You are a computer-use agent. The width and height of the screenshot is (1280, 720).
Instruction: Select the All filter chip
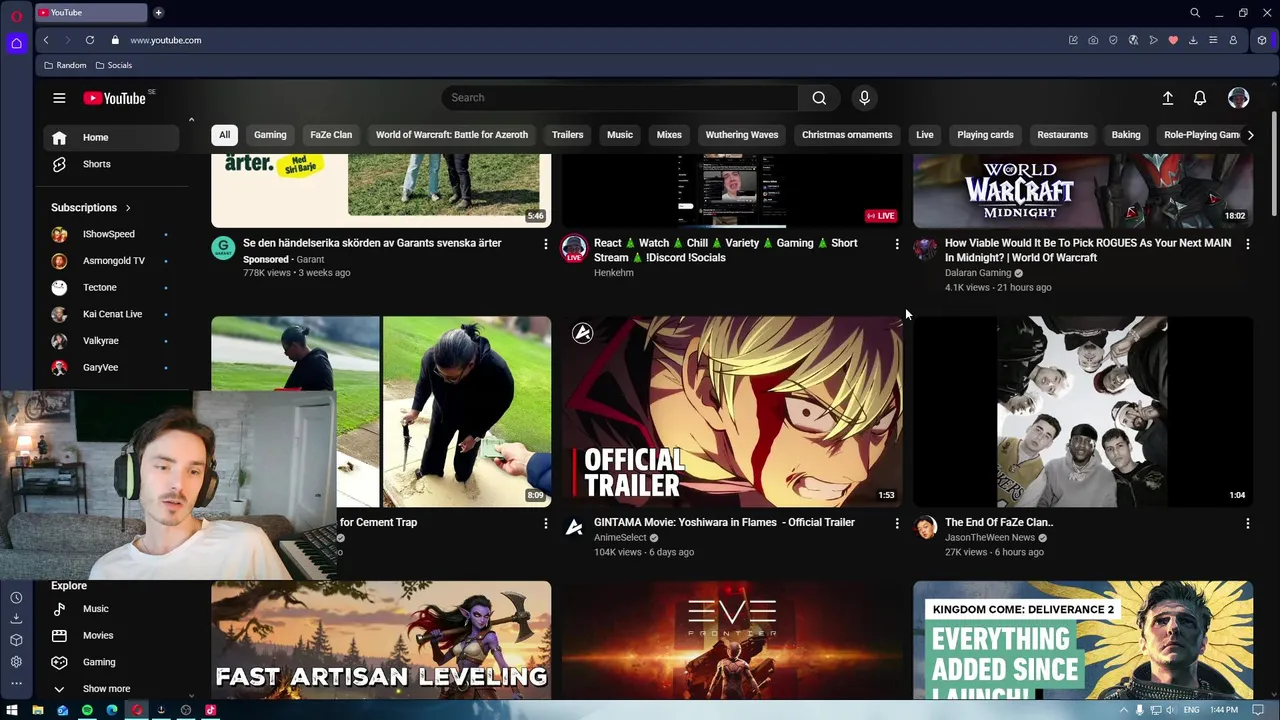224,135
